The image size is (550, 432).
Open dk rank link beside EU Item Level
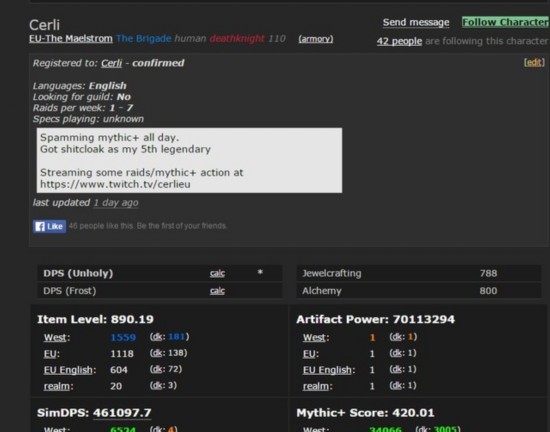tap(157, 353)
